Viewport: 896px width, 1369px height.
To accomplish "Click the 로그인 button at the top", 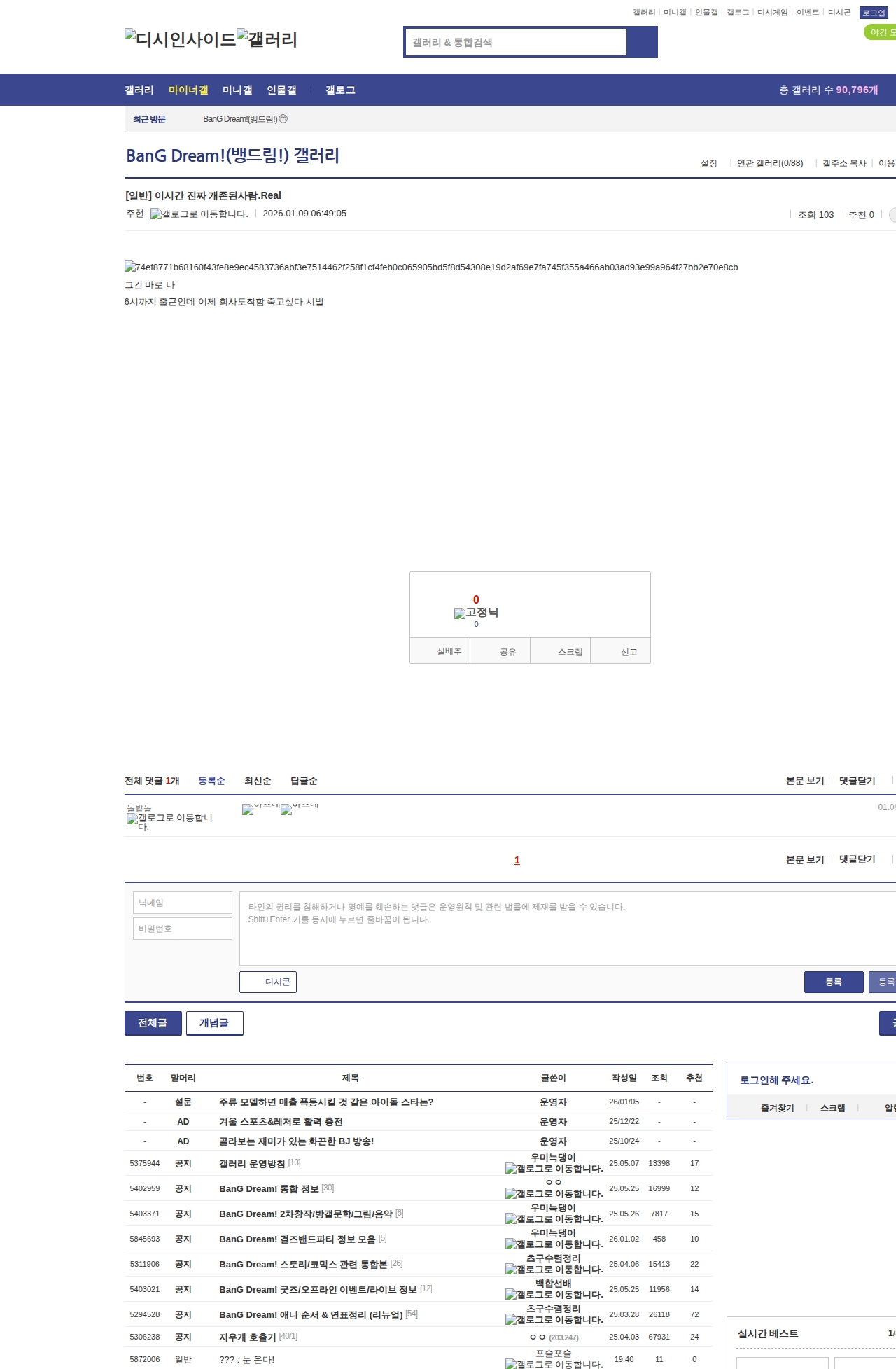I will pos(874,13).
